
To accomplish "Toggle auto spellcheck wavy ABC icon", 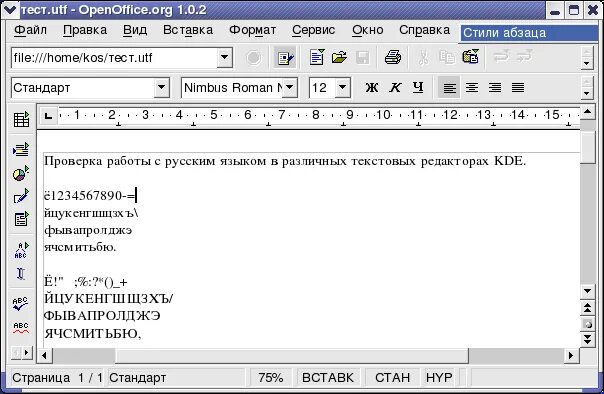I will point(21,328).
